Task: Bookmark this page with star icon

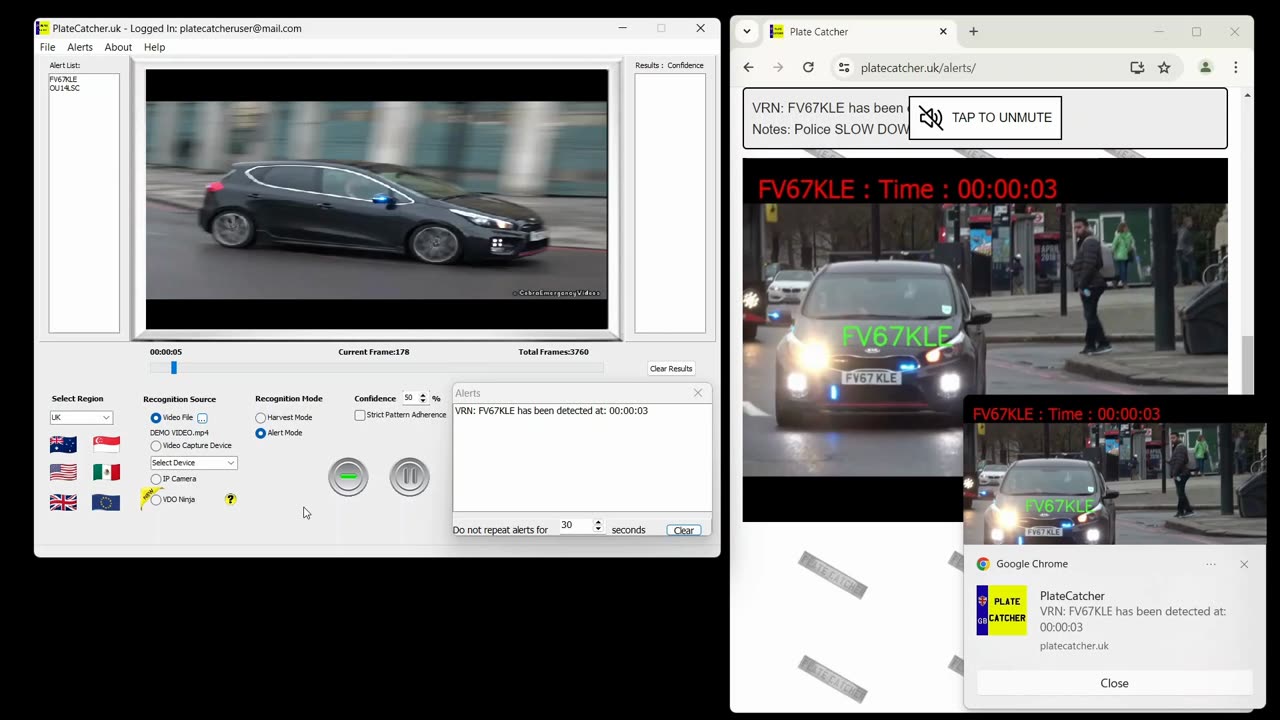Action: (x=1164, y=67)
